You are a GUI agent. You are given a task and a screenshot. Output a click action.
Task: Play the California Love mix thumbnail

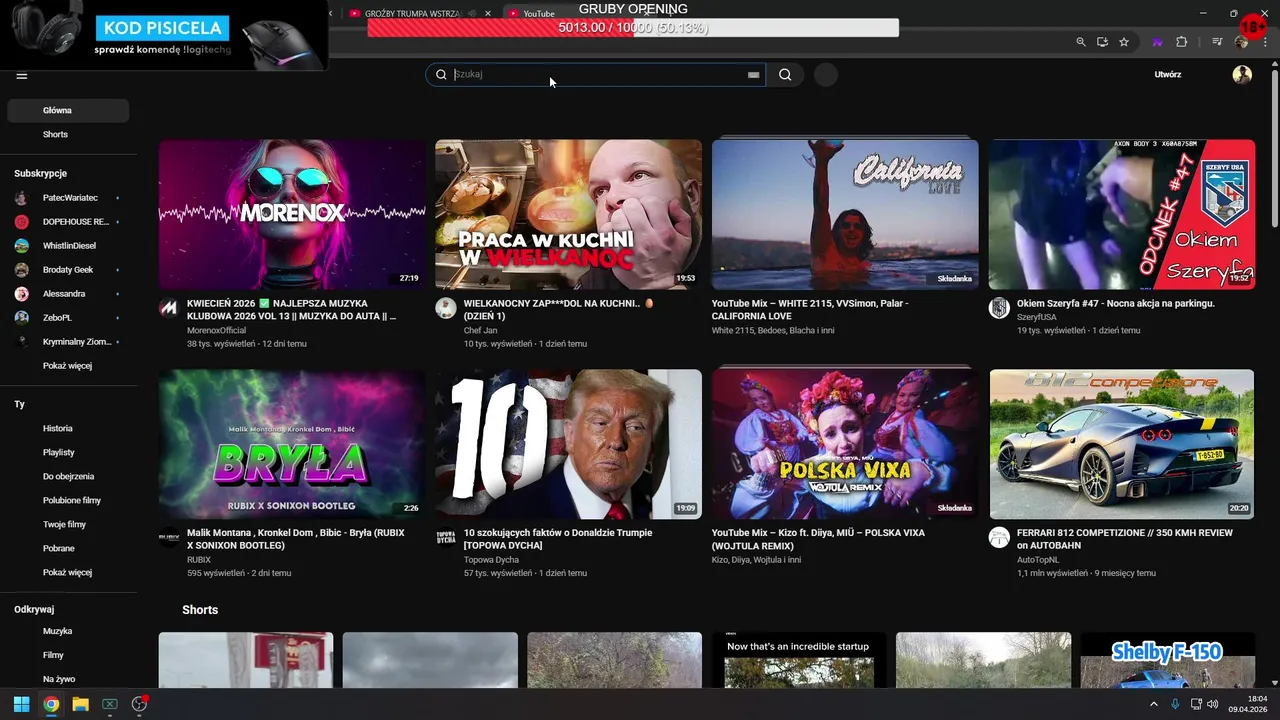coord(845,214)
